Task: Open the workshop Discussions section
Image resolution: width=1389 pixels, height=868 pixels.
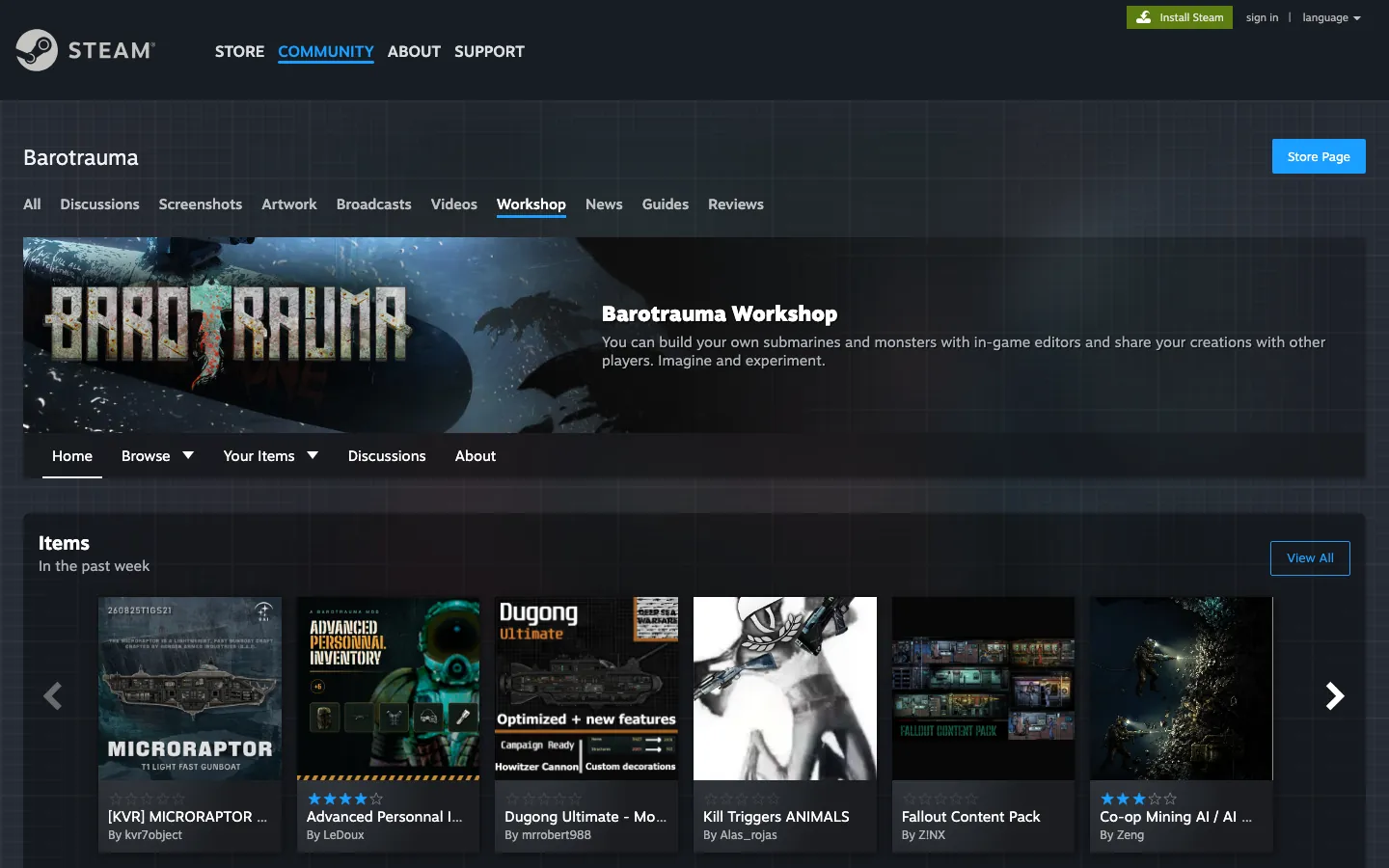Action: pos(387,456)
